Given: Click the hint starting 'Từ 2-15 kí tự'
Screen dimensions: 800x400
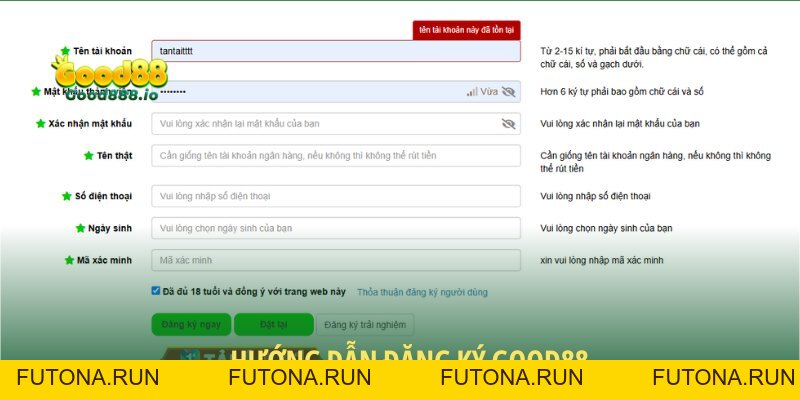Looking at the screenshot, I should pyautogui.click(x=654, y=58).
